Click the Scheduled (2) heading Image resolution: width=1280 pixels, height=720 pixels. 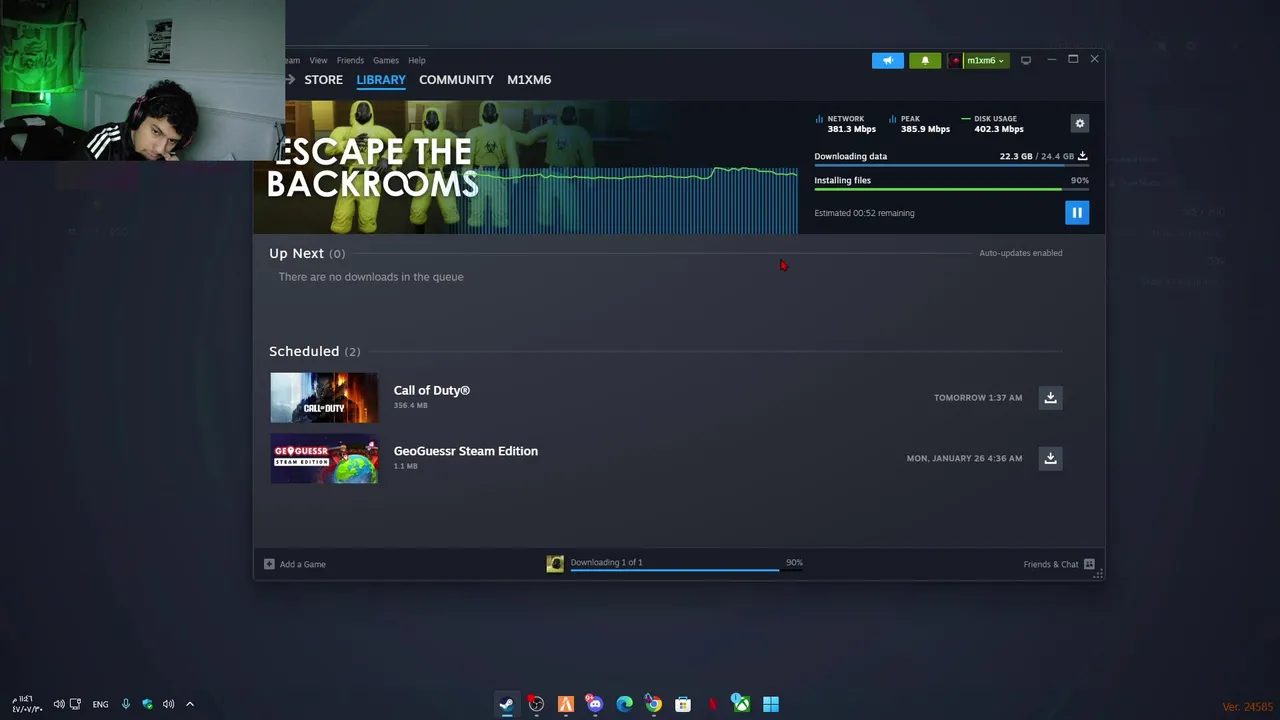pyautogui.click(x=314, y=351)
